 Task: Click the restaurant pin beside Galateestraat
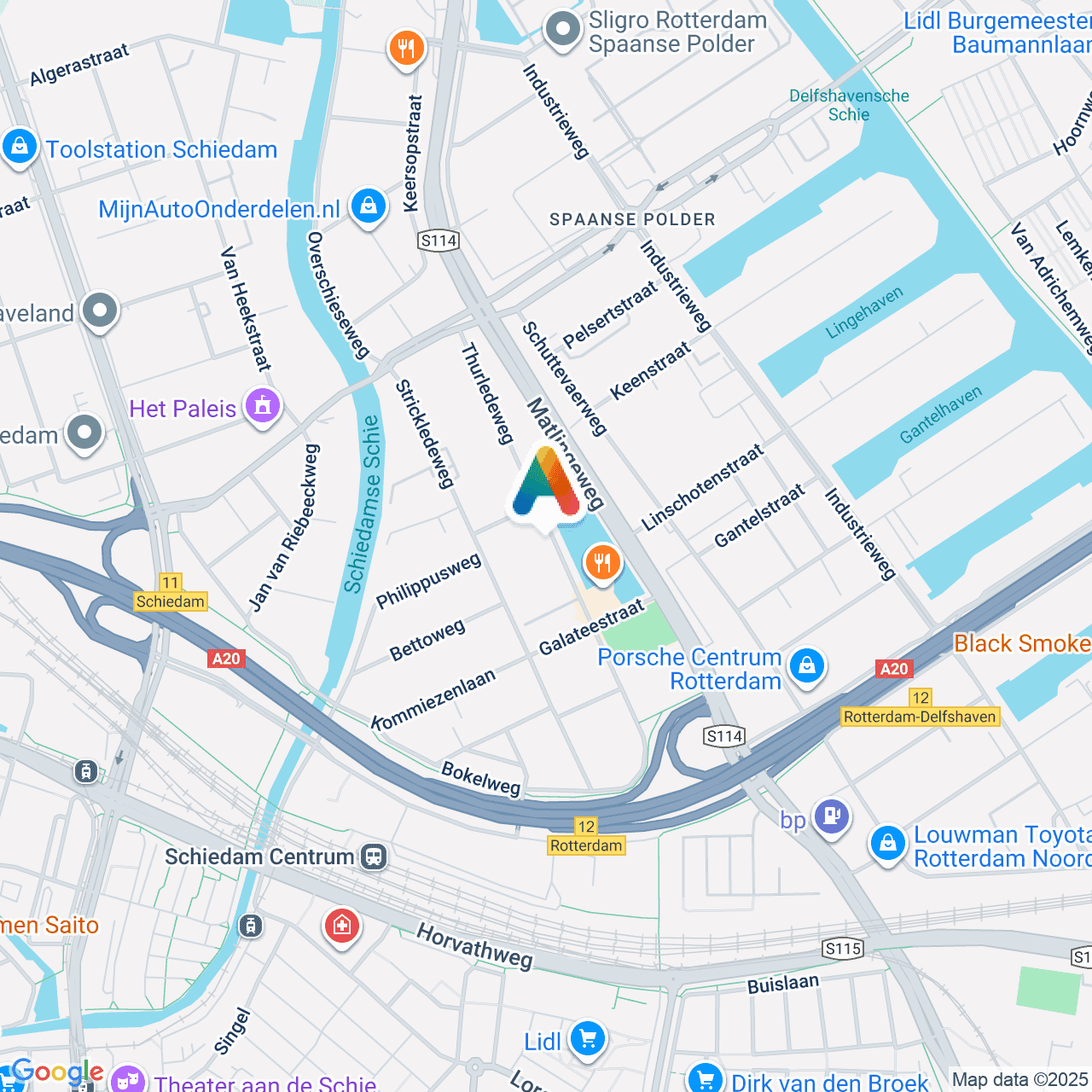click(602, 564)
